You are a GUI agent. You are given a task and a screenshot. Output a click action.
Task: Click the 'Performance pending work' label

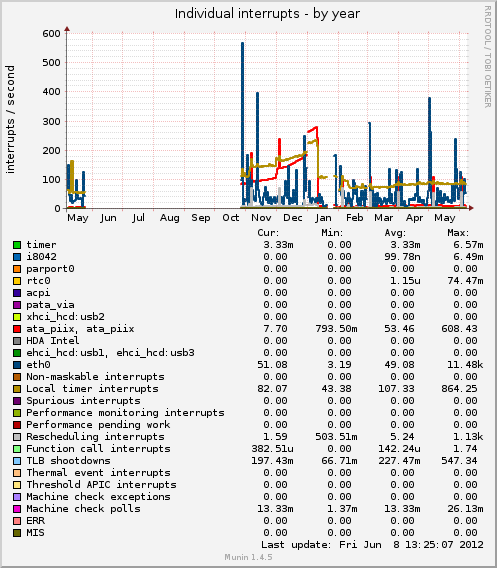pos(98,425)
